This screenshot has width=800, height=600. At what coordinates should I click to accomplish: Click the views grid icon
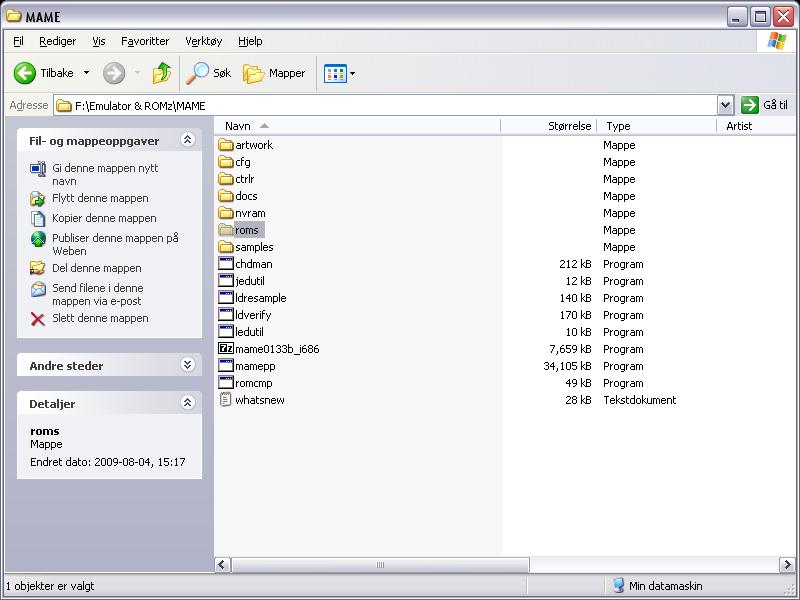click(335, 73)
